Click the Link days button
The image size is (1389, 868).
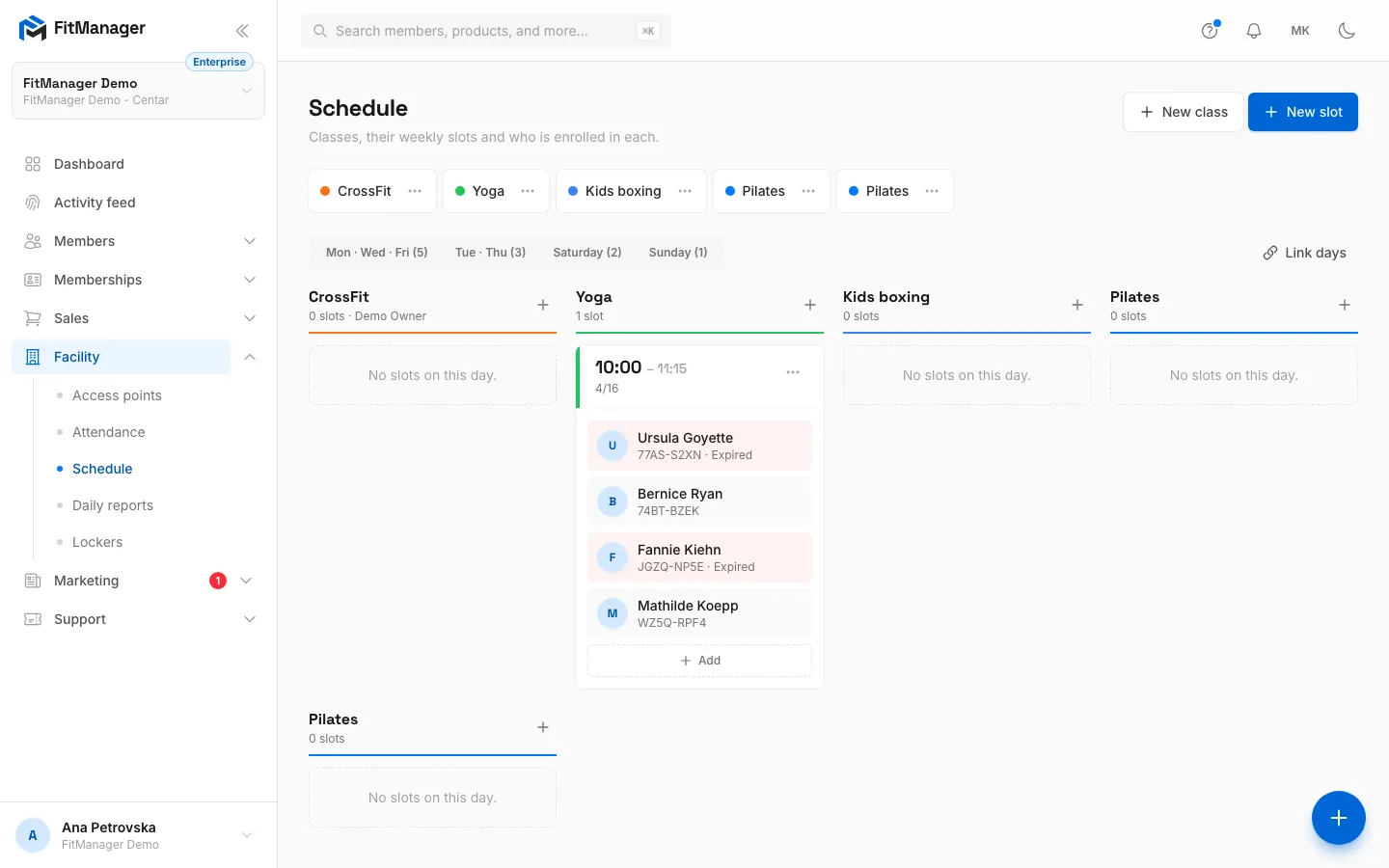click(x=1304, y=253)
